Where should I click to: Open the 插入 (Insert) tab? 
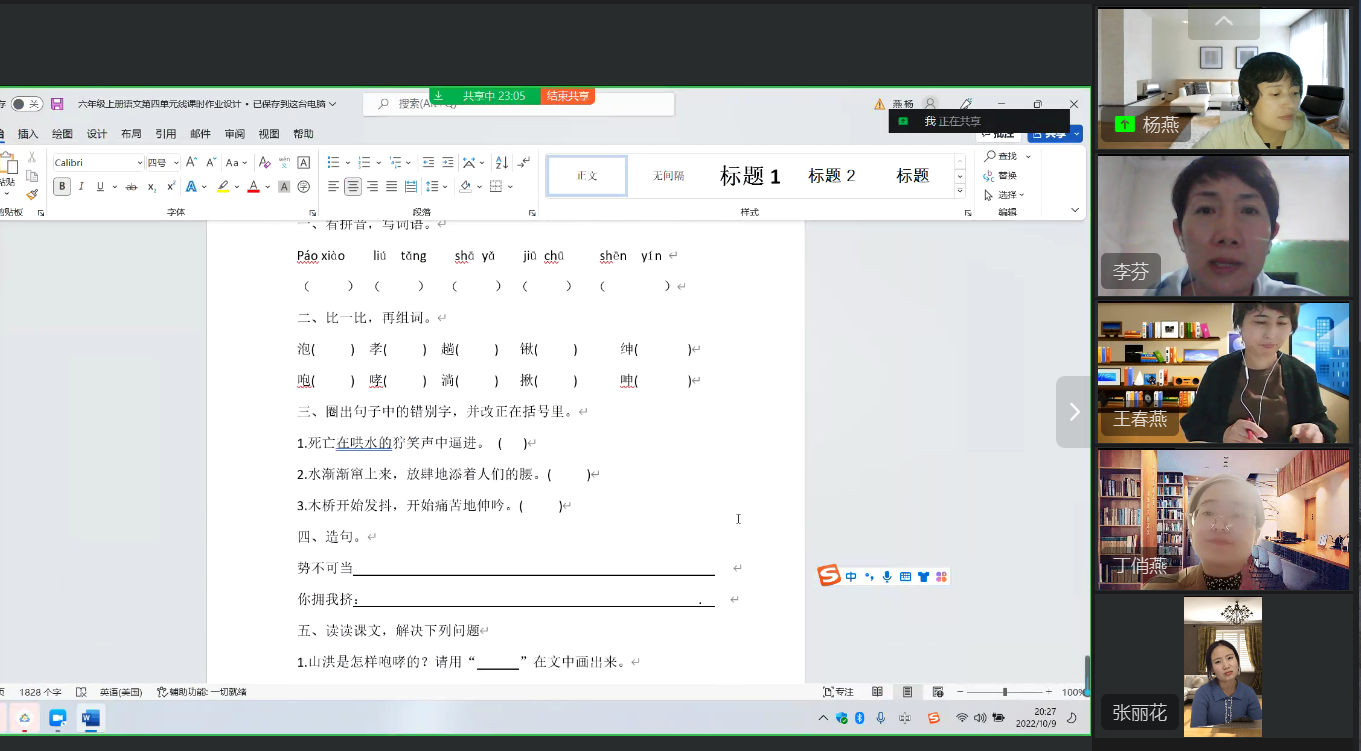pyautogui.click(x=28, y=134)
